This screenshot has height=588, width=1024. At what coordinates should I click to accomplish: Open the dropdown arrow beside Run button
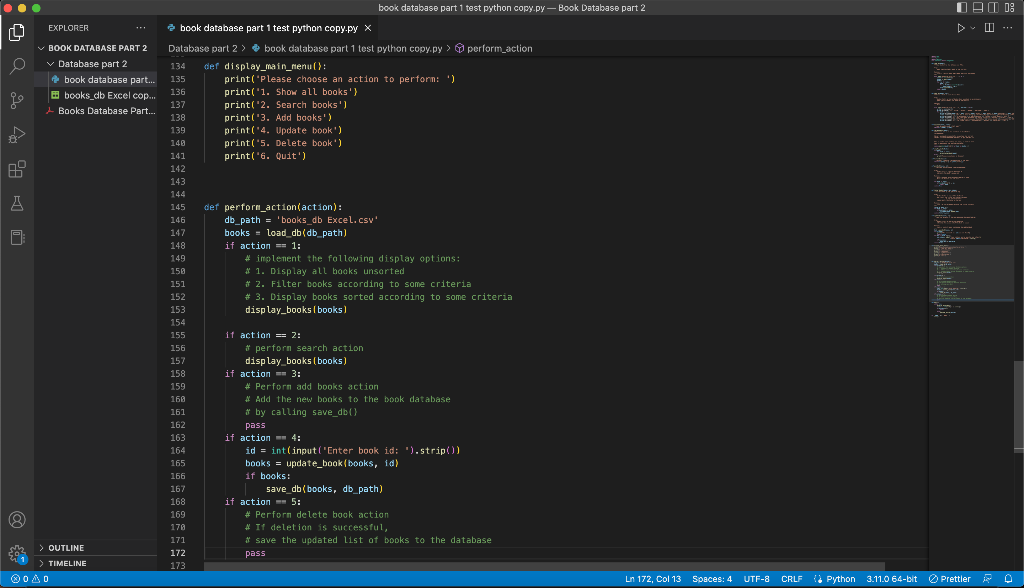pyautogui.click(x=973, y=28)
